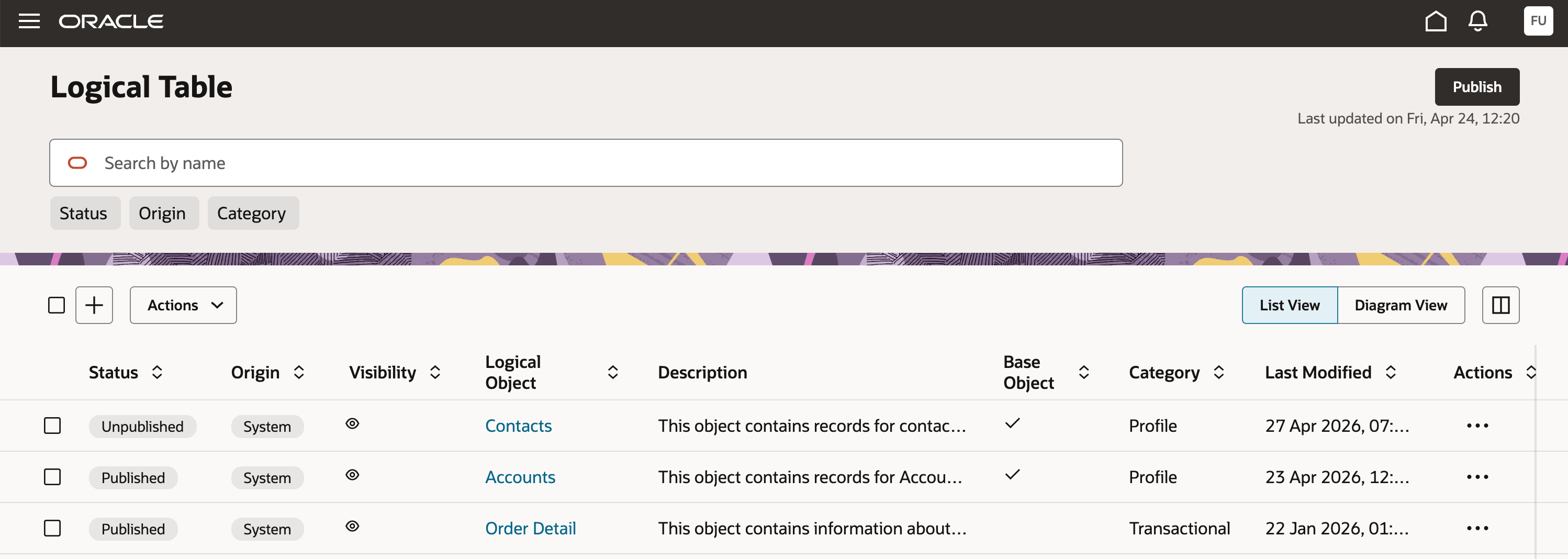Click Profile category in Contacts row
Viewport: 1568px width, 559px height.
coord(1153,426)
